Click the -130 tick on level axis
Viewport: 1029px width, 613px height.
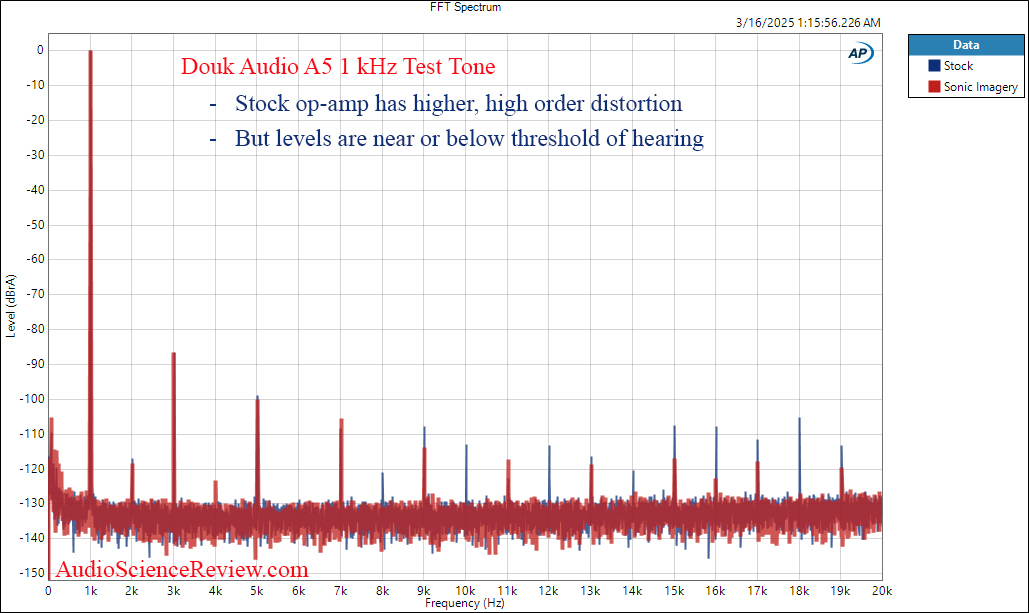point(33,503)
